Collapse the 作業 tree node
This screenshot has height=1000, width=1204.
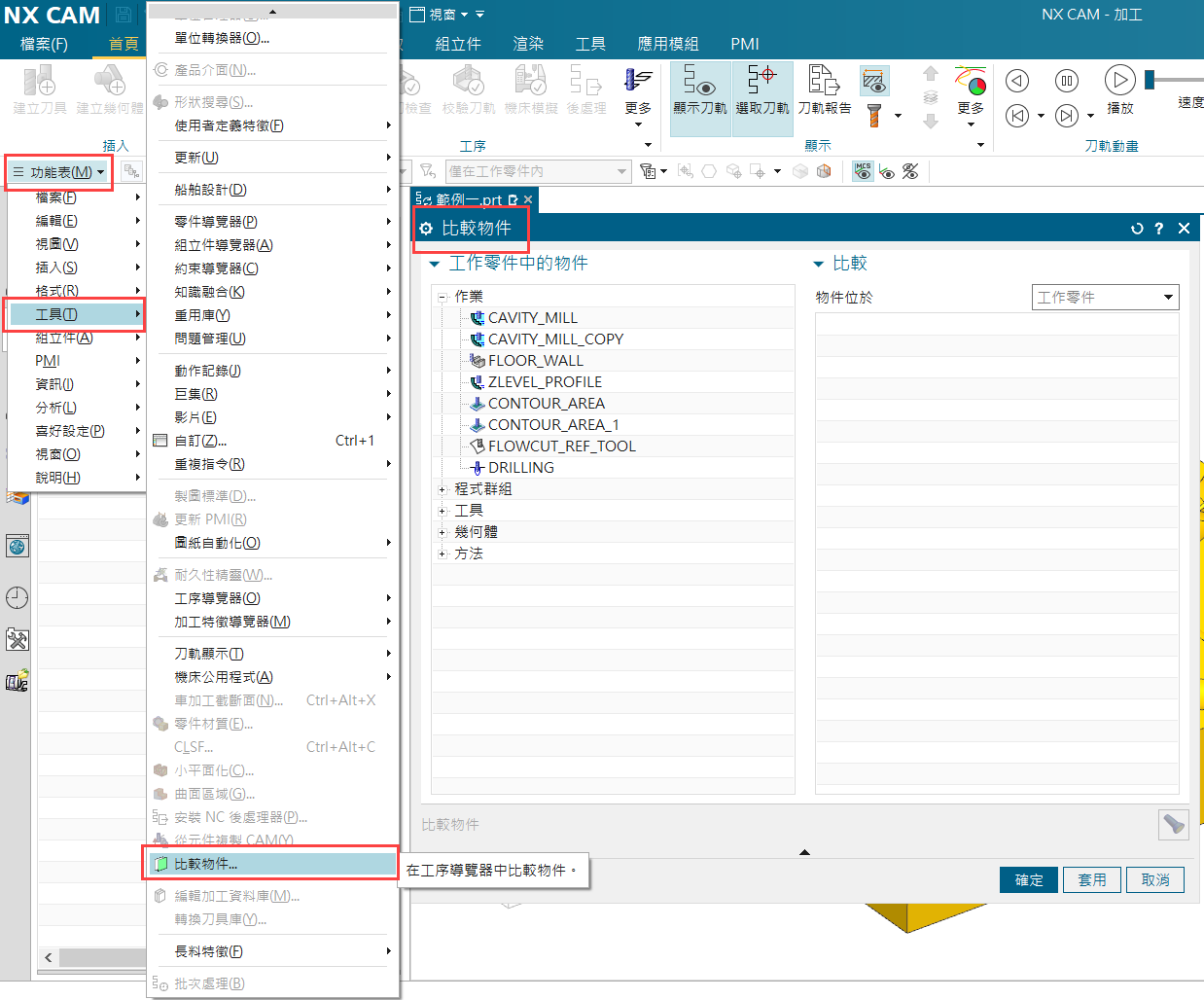[443, 297]
